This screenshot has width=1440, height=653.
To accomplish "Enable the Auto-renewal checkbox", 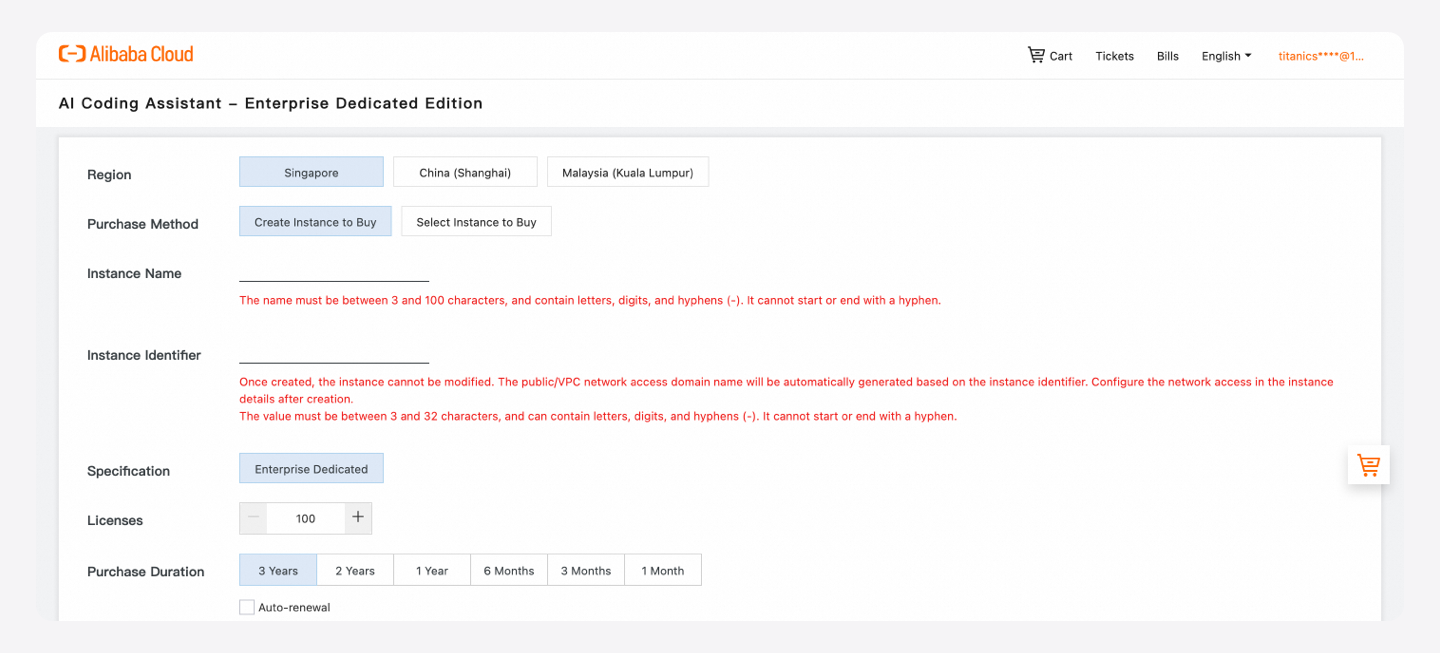I will [247, 607].
